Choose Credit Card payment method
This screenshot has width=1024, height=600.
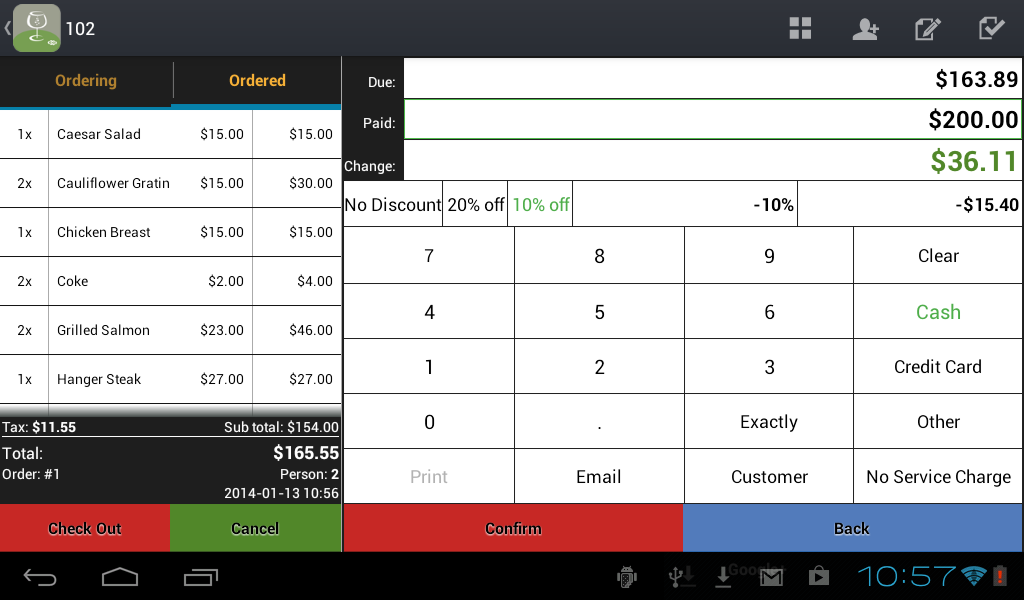[x=938, y=367]
